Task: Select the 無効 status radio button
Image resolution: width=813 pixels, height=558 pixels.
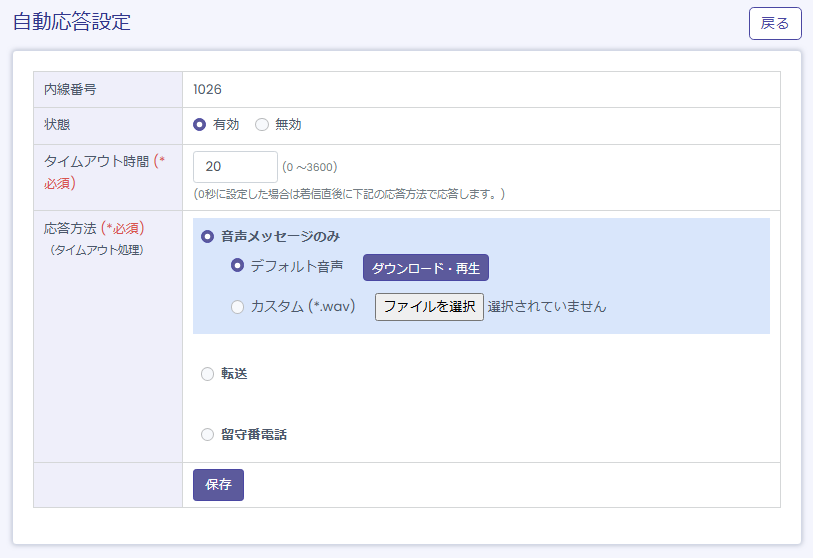Action: pyautogui.click(x=262, y=125)
